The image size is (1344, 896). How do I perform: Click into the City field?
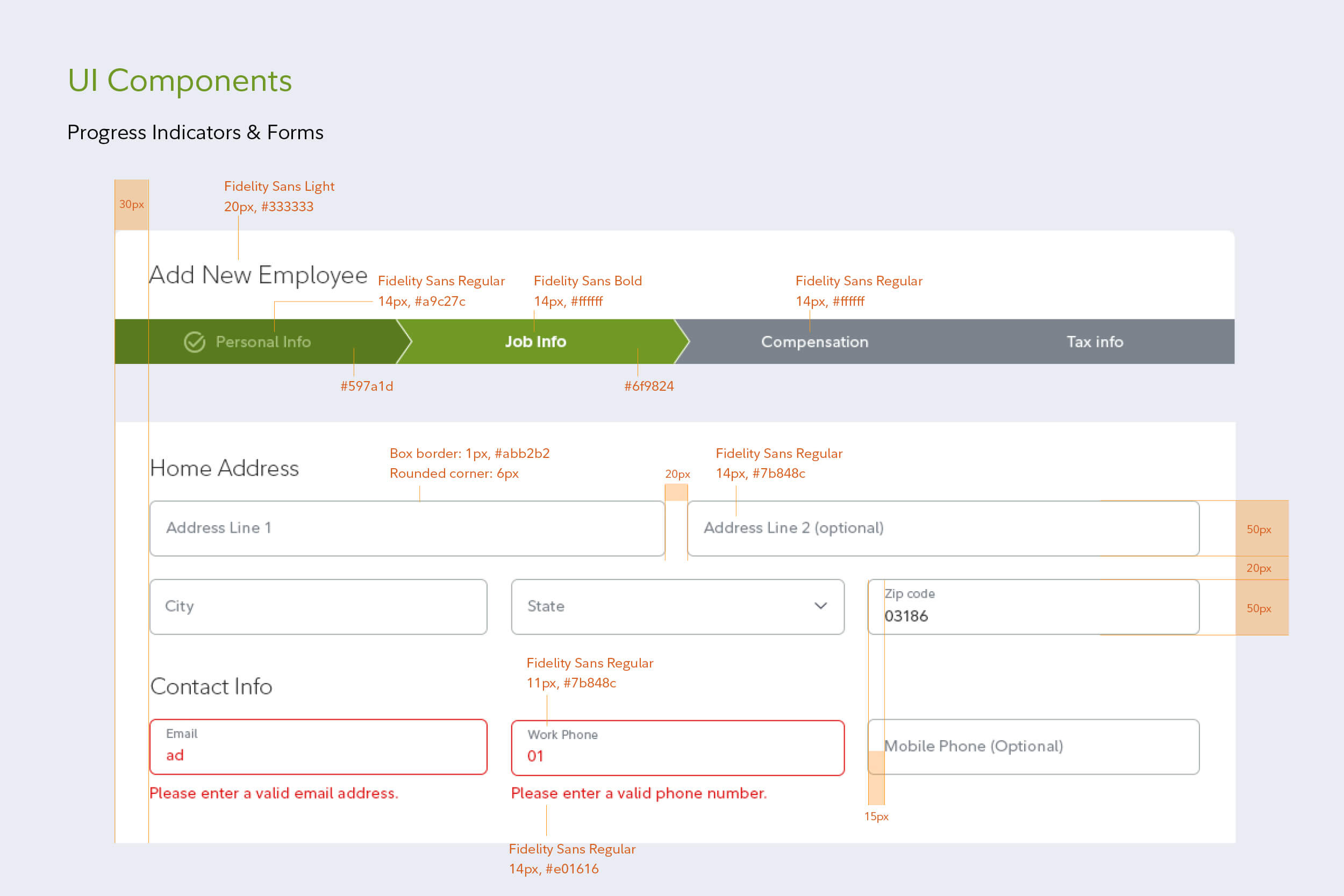(x=318, y=606)
